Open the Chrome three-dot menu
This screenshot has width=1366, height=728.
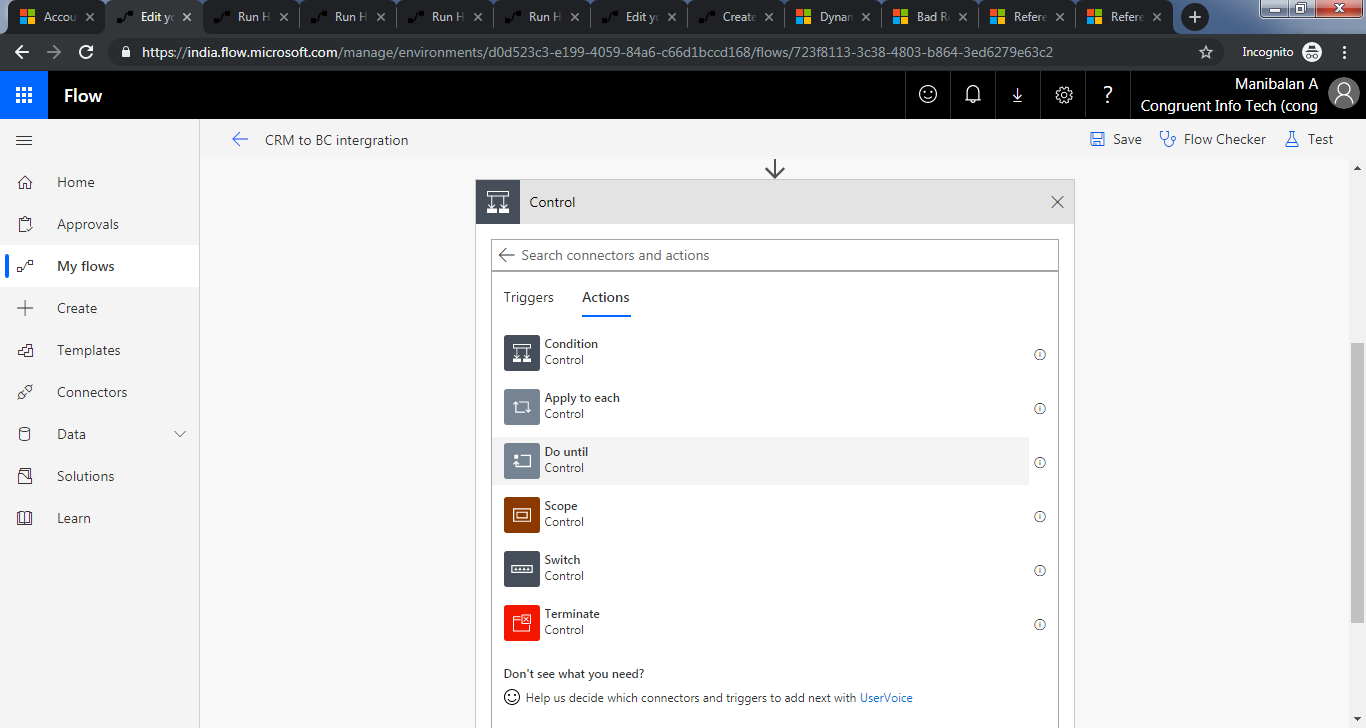(1344, 52)
